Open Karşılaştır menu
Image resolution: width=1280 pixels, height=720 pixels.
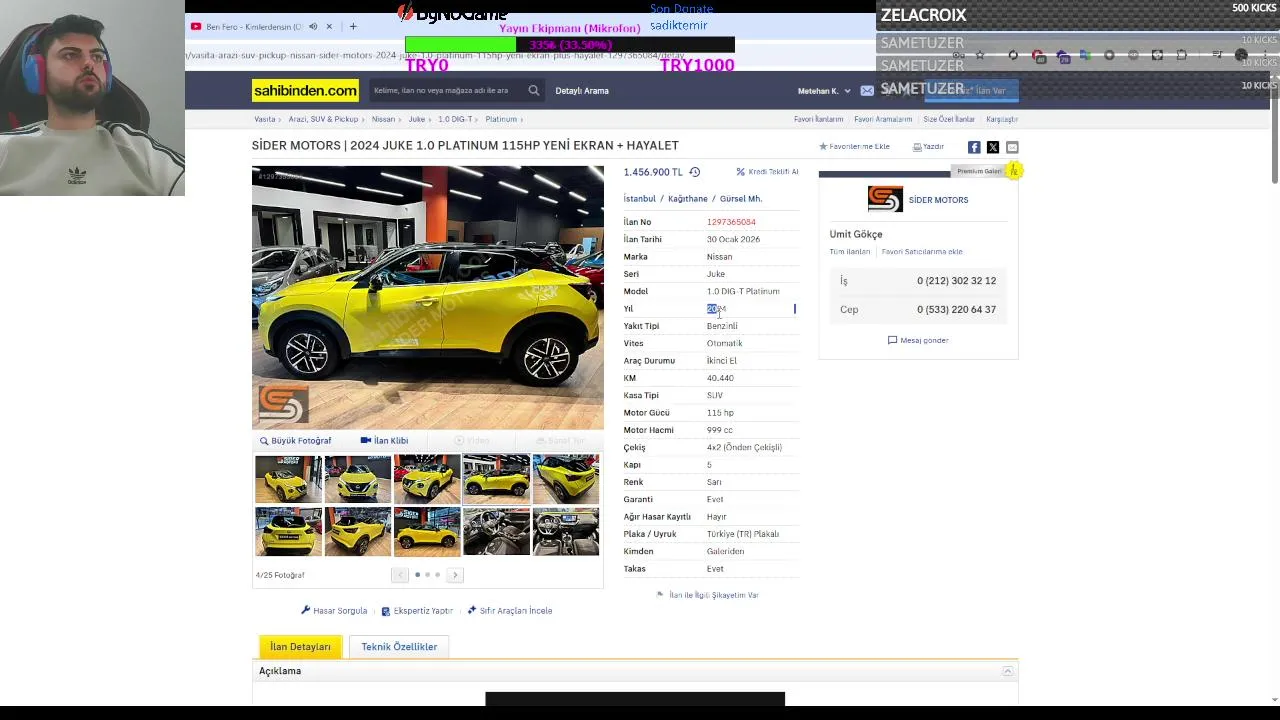pyautogui.click(x=1002, y=119)
